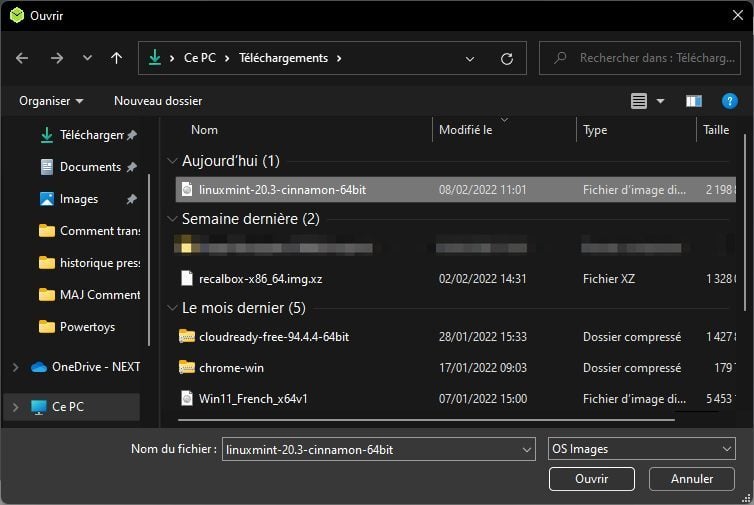Image resolution: width=754 pixels, height=505 pixels.
Task: Refresh the Téléchargements folder view
Action: 507,59
